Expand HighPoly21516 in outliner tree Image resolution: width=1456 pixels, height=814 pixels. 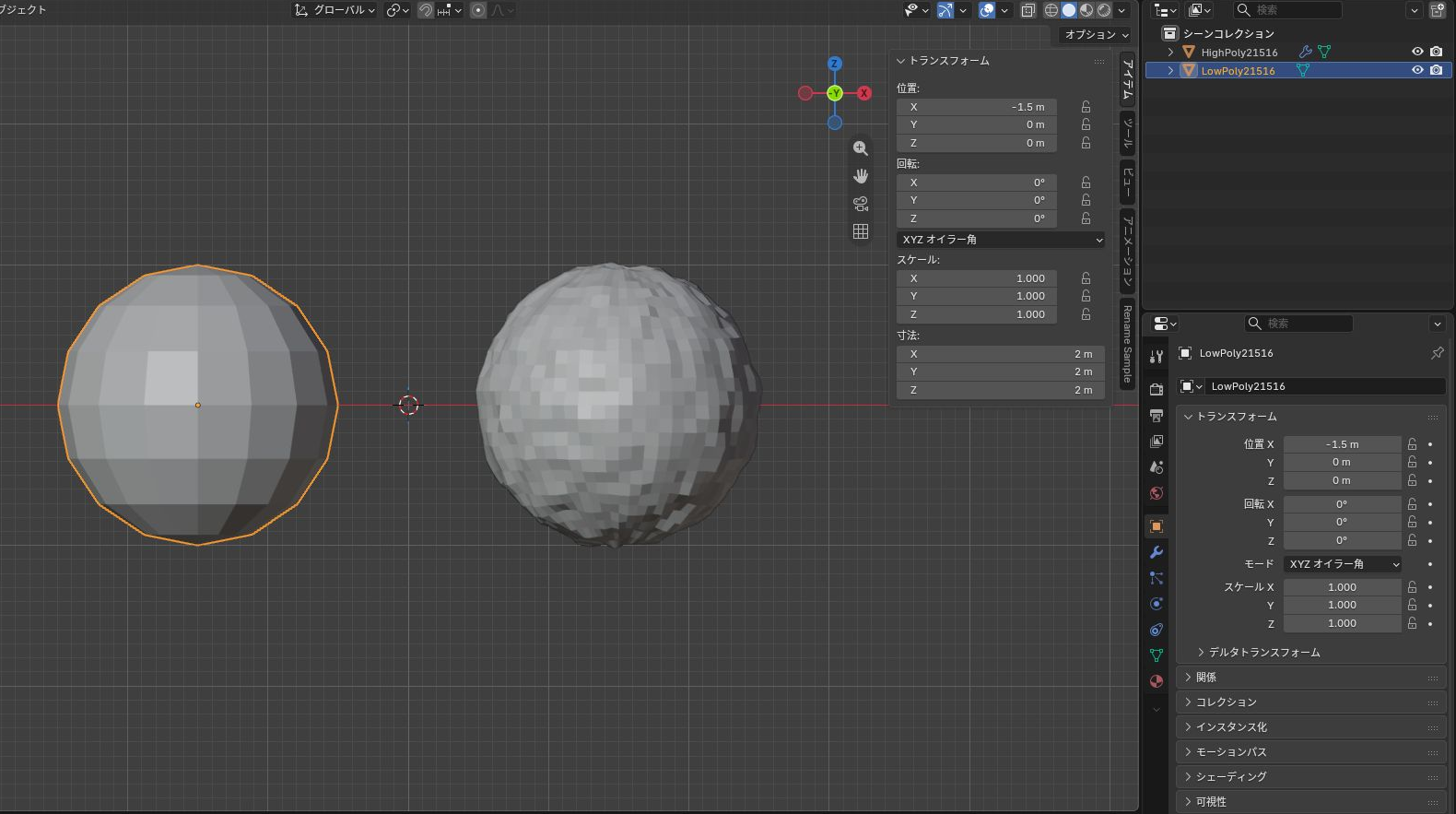point(1170,53)
